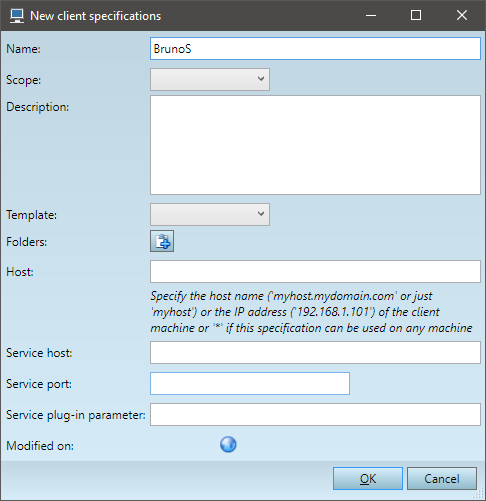Close the New client specifications dialog

(x=462, y=15)
